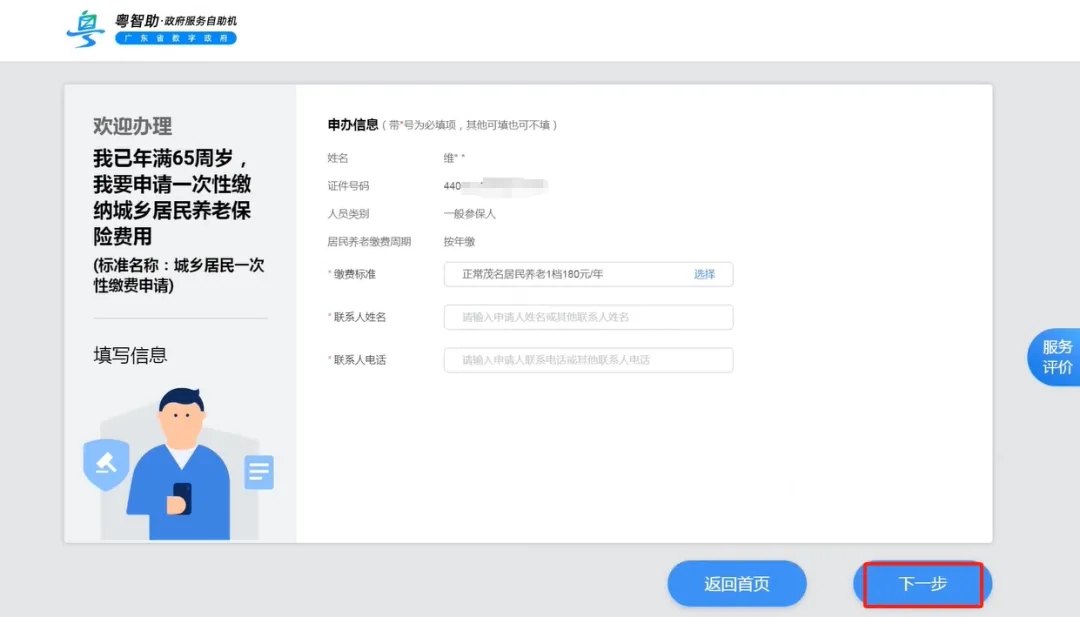The width and height of the screenshot is (1080, 617).
Task: Click the 申办信息 section heading
Action: pyautogui.click(x=353, y=125)
